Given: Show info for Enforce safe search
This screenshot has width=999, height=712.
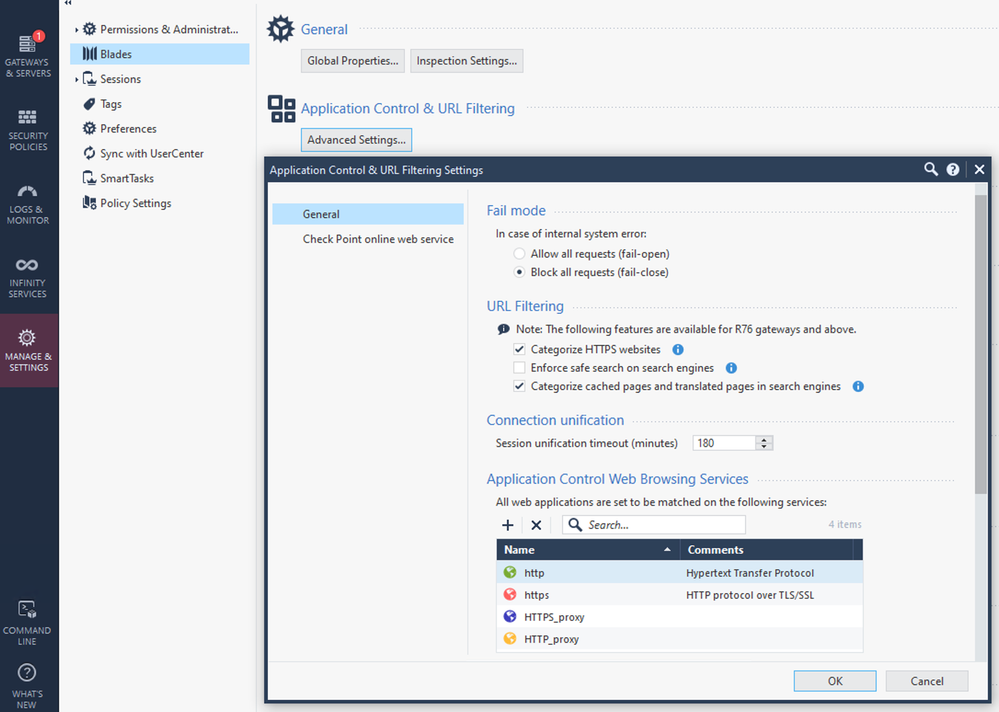Looking at the screenshot, I should pyautogui.click(x=731, y=368).
